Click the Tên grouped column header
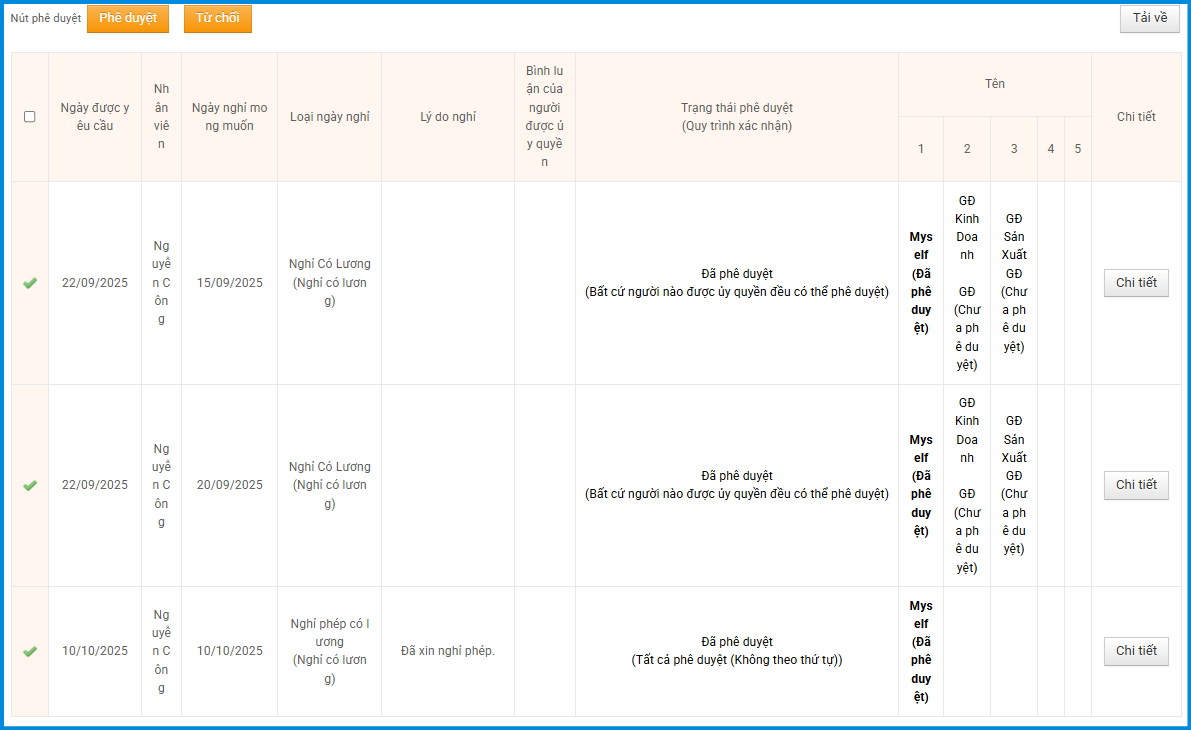The height and width of the screenshot is (730, 1191). (x=994, y=84)
